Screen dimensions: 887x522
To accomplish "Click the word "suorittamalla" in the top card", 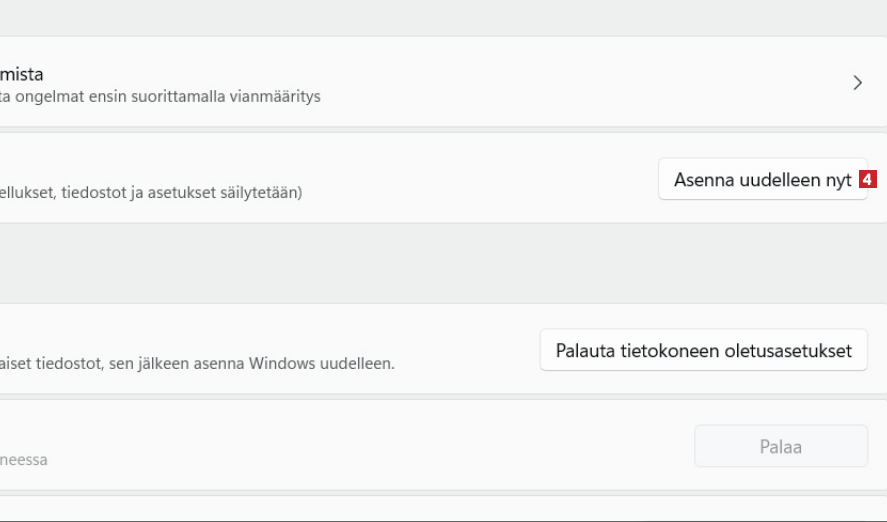I will (x=183, y=98).
